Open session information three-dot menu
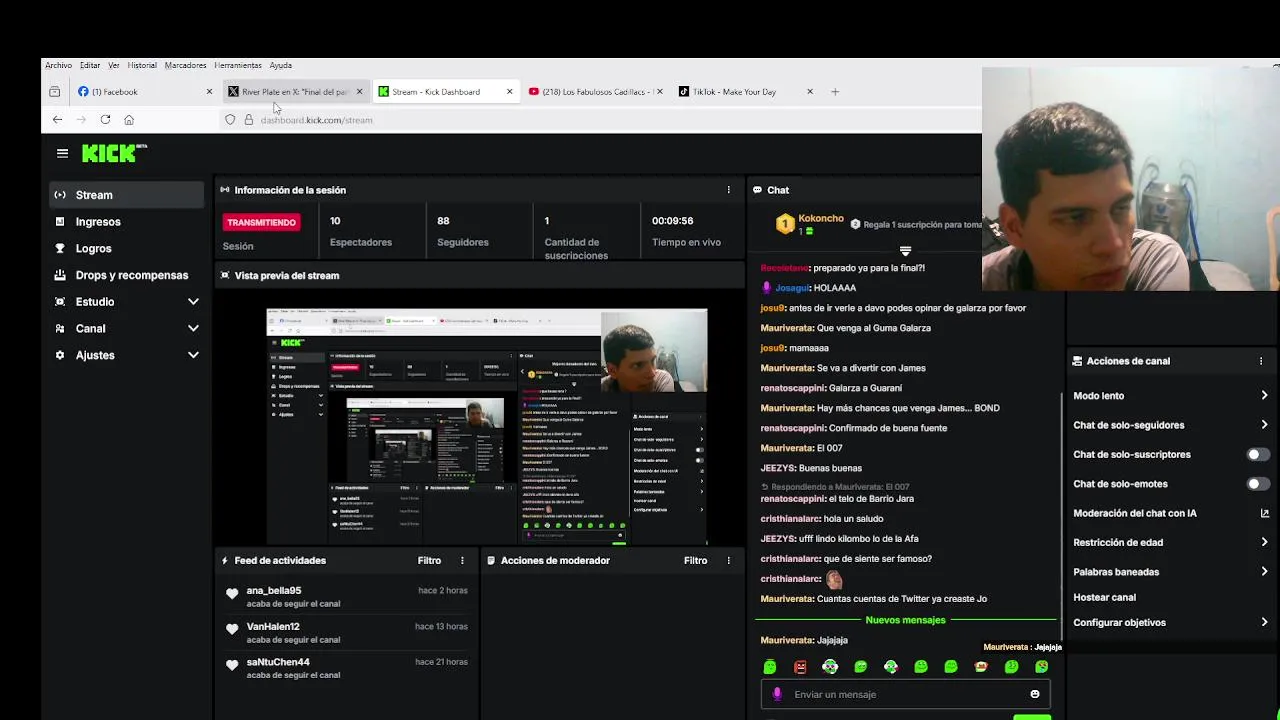This screenshot has width=1280, height=720. pyautogui.click(x=728, y=189)
